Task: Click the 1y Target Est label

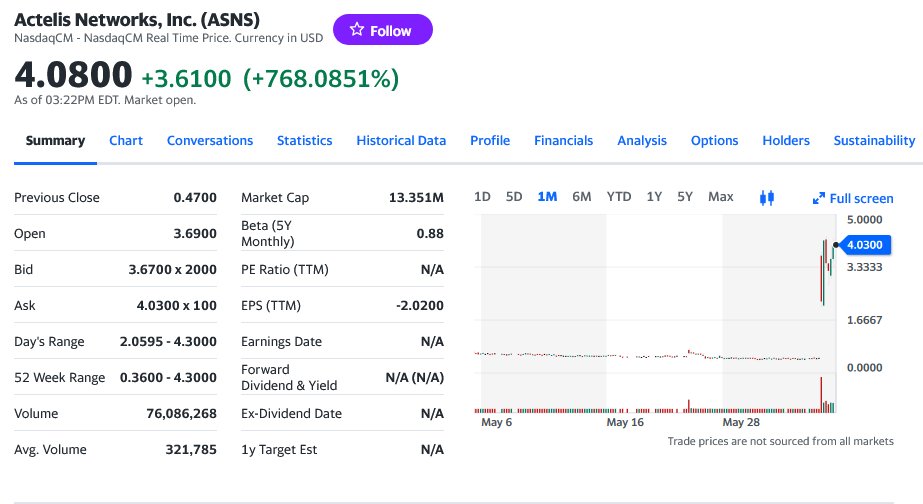Action: [279, 449]
